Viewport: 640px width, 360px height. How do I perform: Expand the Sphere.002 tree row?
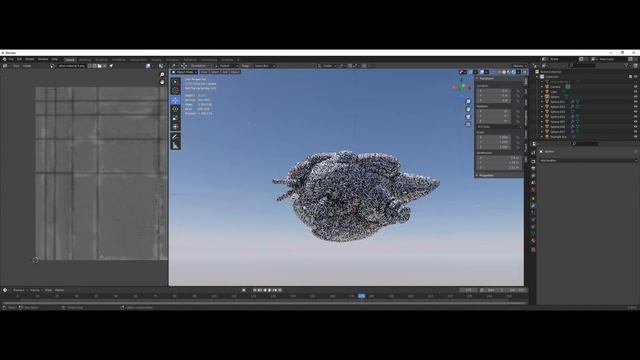[x=542, y=107]
